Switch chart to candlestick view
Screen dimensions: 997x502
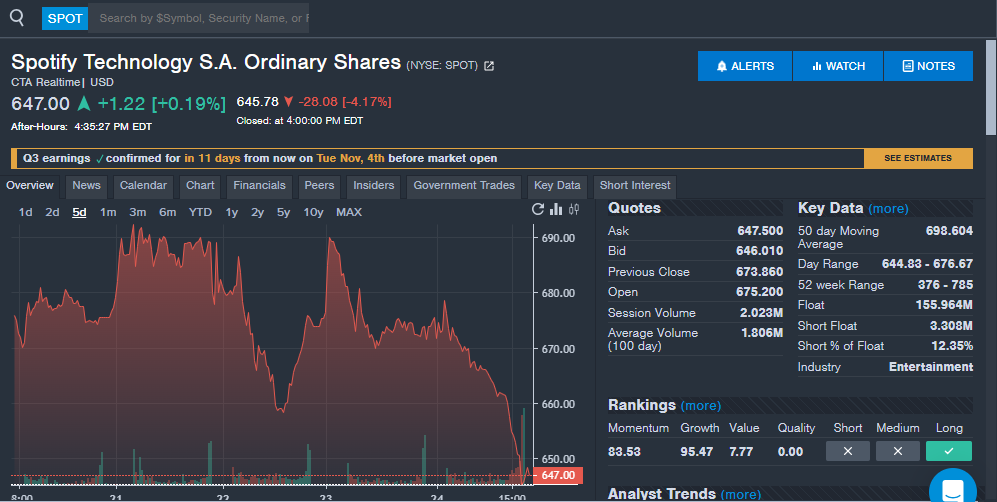point(574,210)
